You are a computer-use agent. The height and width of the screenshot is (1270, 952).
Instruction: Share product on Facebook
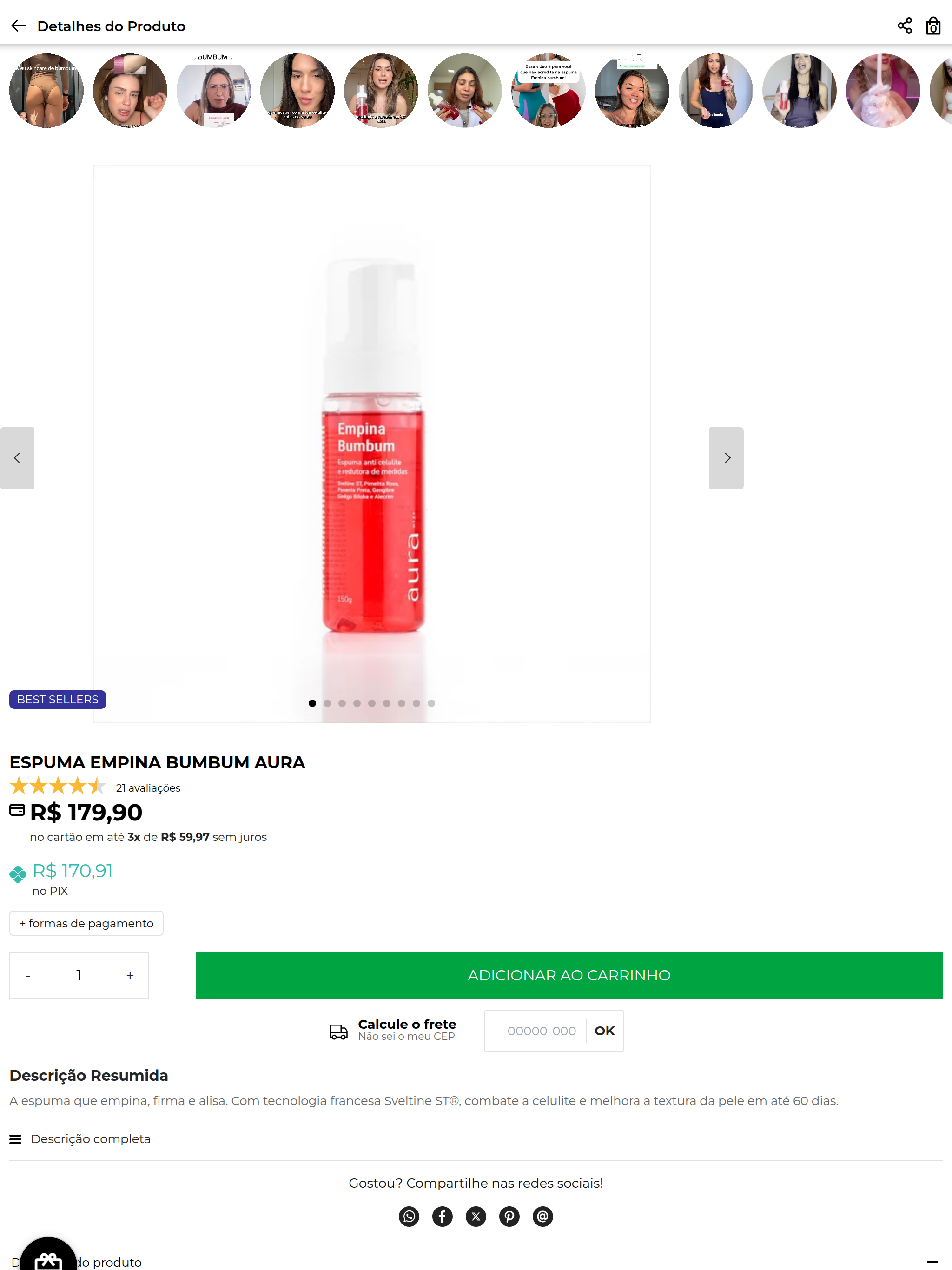point(442,1216)
